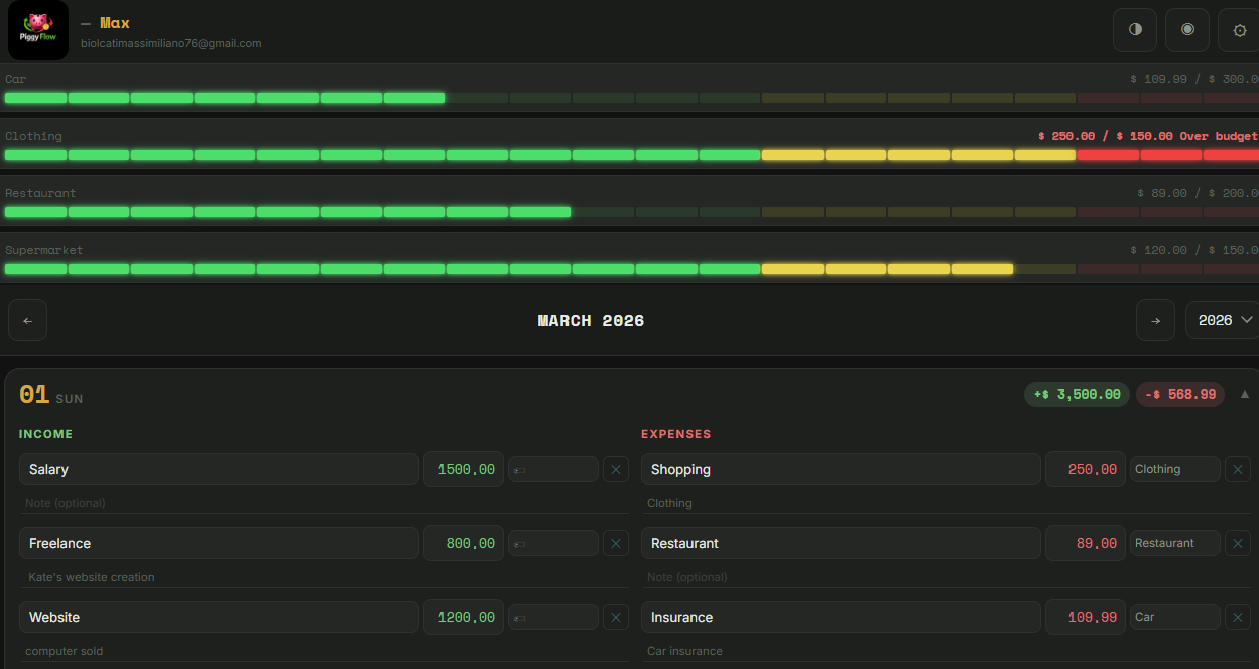The height and width of the screenshot is (669, 1259).
Task: Change the Restaurant expense category field
Action: 1175,543
